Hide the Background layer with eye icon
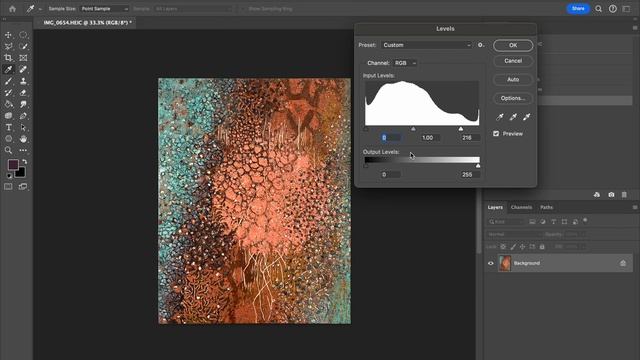 tap(491, 263)
